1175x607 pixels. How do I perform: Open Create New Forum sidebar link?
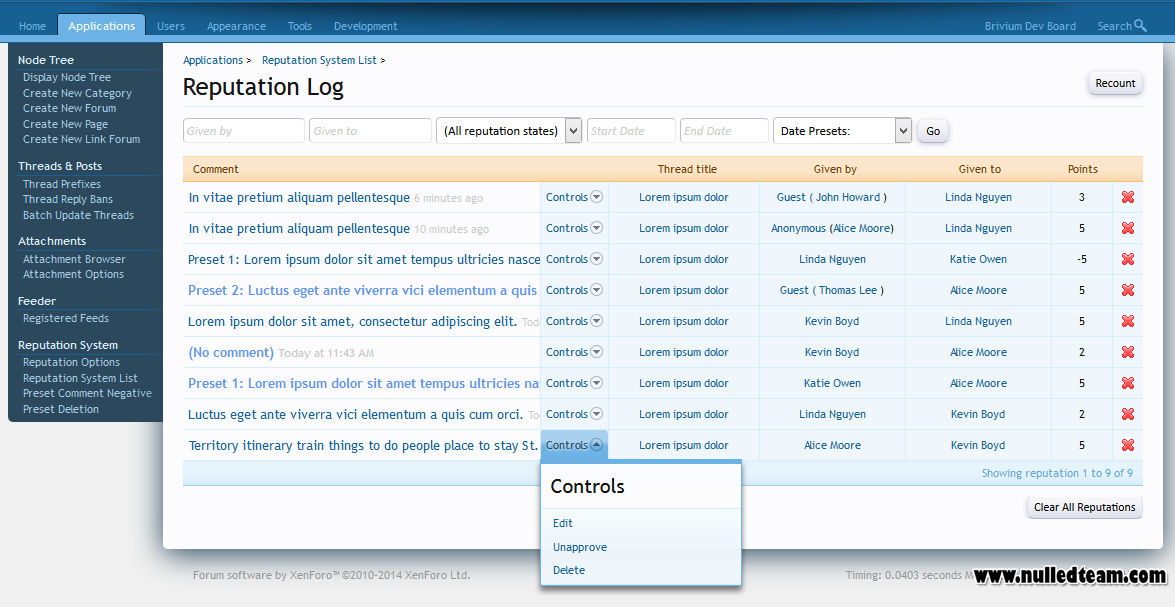coord(70,108)
